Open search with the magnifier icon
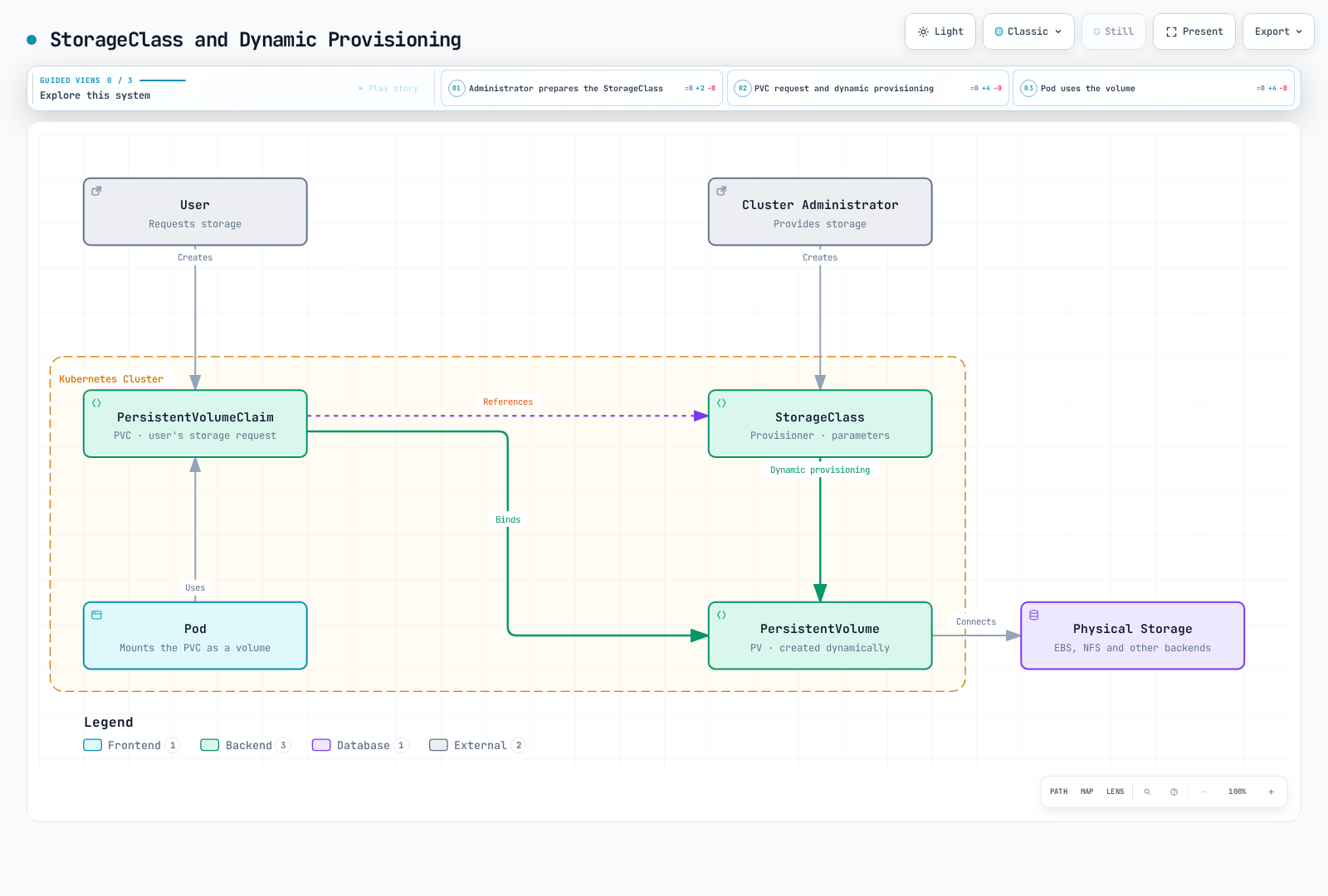 1147,791
